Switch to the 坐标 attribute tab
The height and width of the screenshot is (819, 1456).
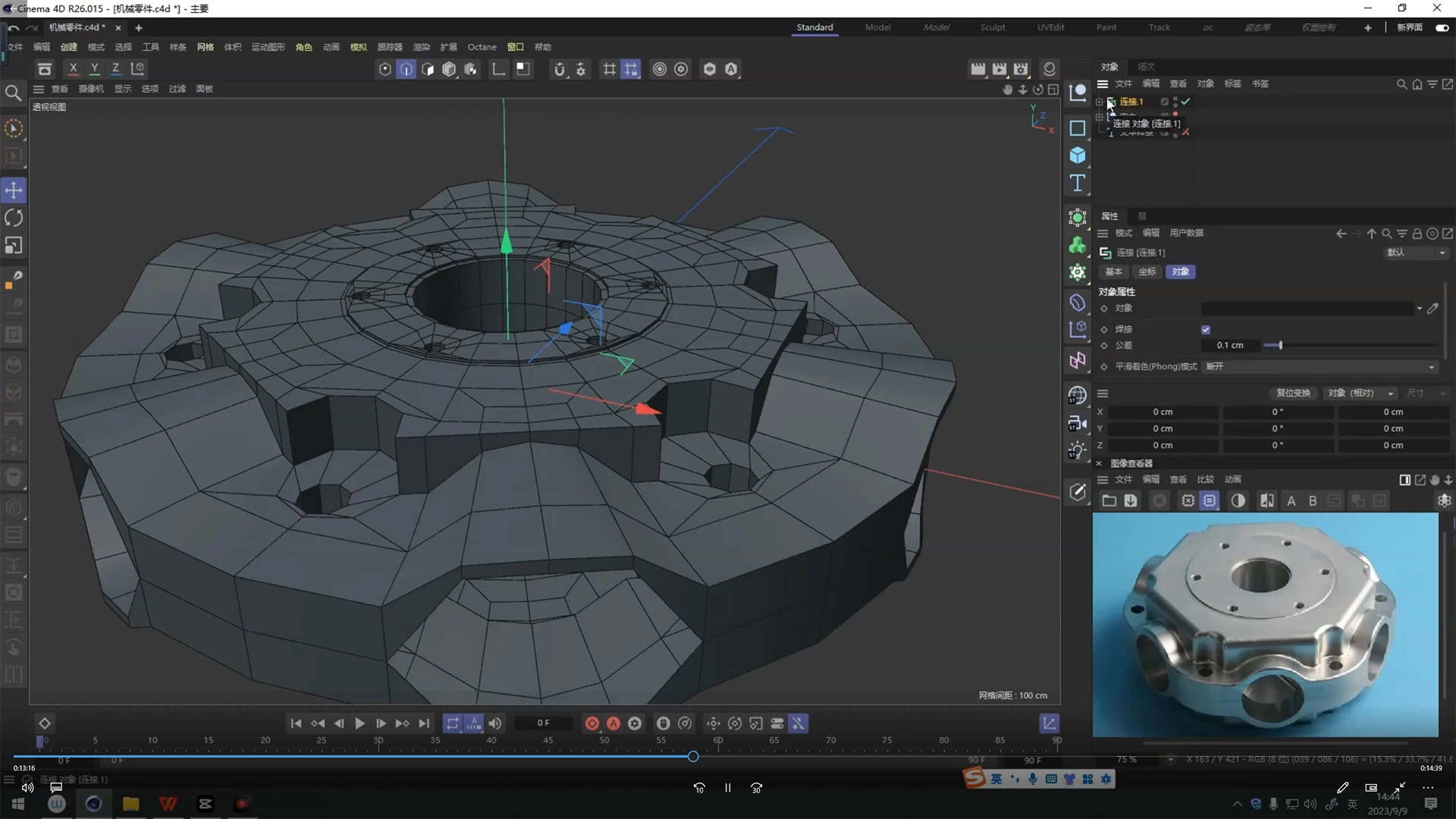pyautogui.click(x=1147, y=272)
